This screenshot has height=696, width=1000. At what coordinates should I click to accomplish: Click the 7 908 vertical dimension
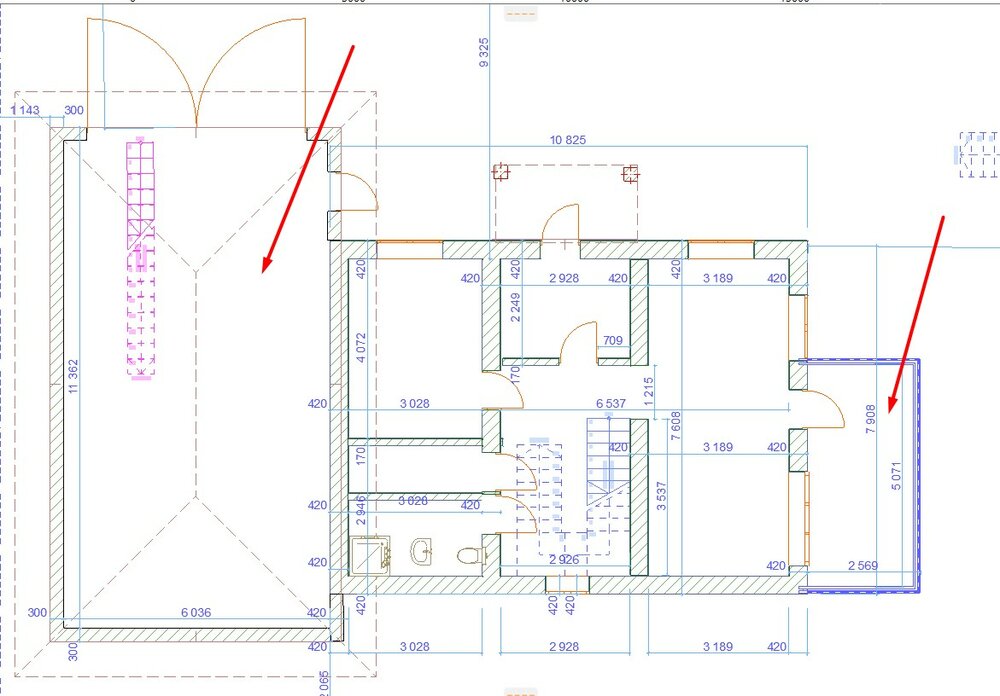[871, 419]
